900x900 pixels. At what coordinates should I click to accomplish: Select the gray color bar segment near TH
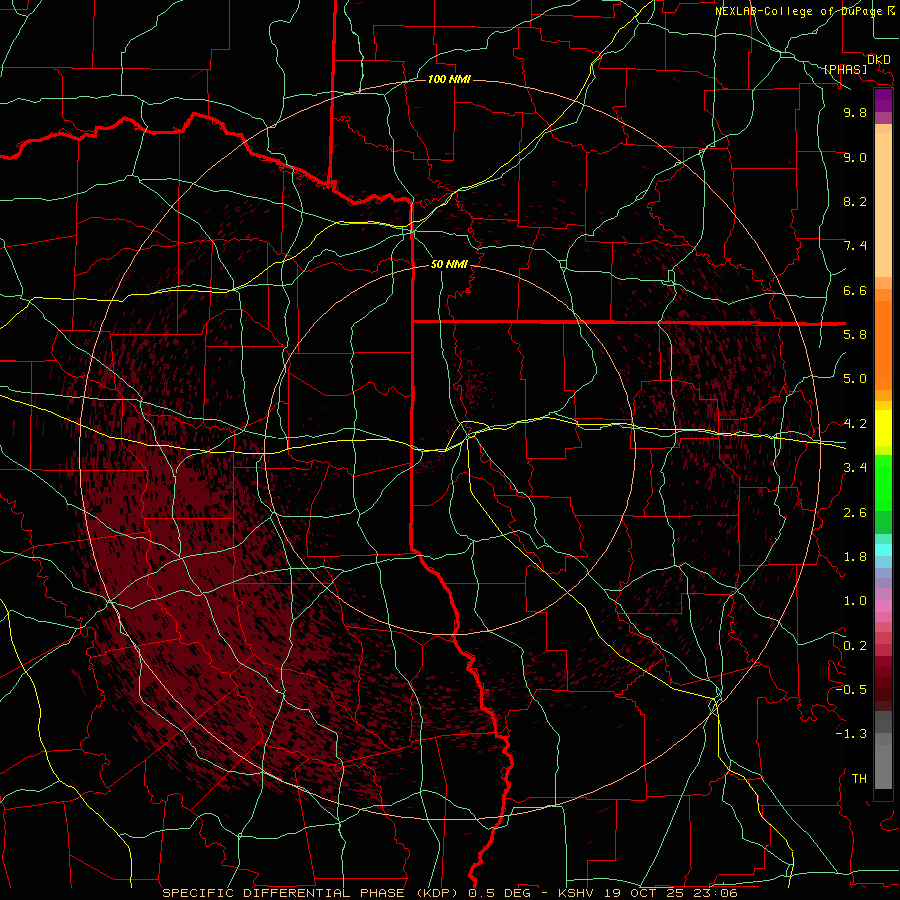pos(883,766)
